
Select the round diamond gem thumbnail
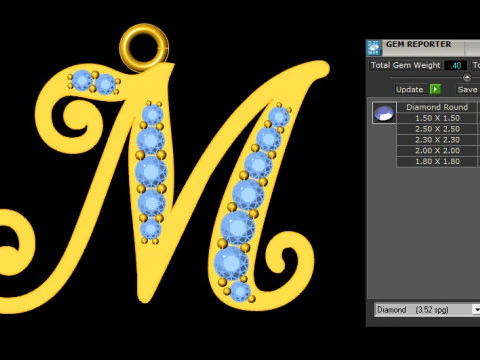click(x=384, y=113)
